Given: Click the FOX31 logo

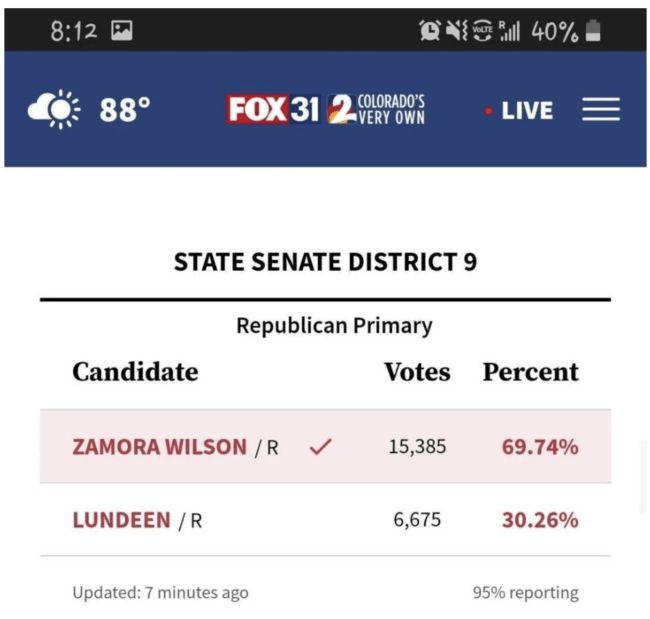Looking at the screenshot, I should (272, 109).
